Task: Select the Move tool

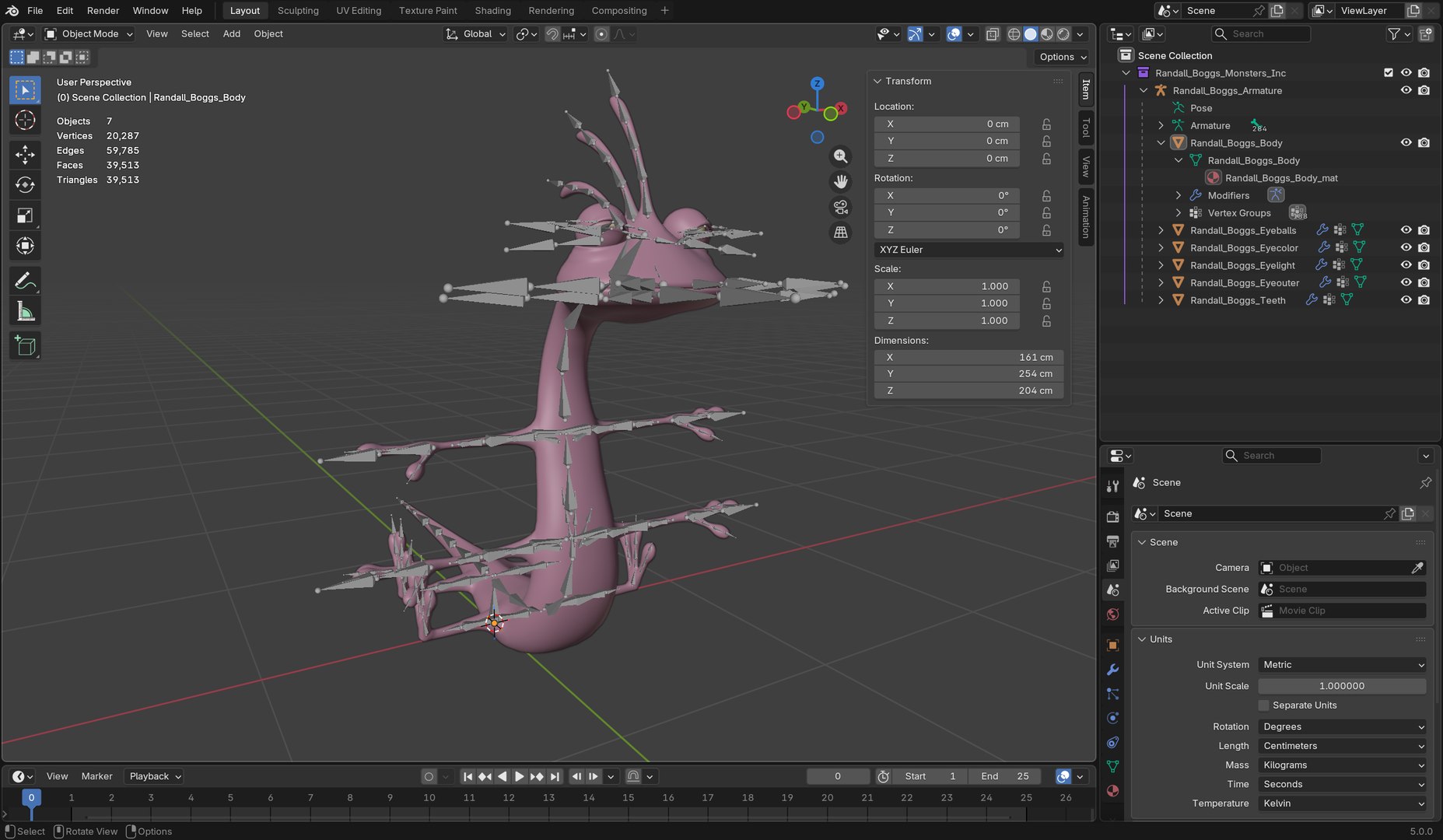Action: [x=25, y=154]
